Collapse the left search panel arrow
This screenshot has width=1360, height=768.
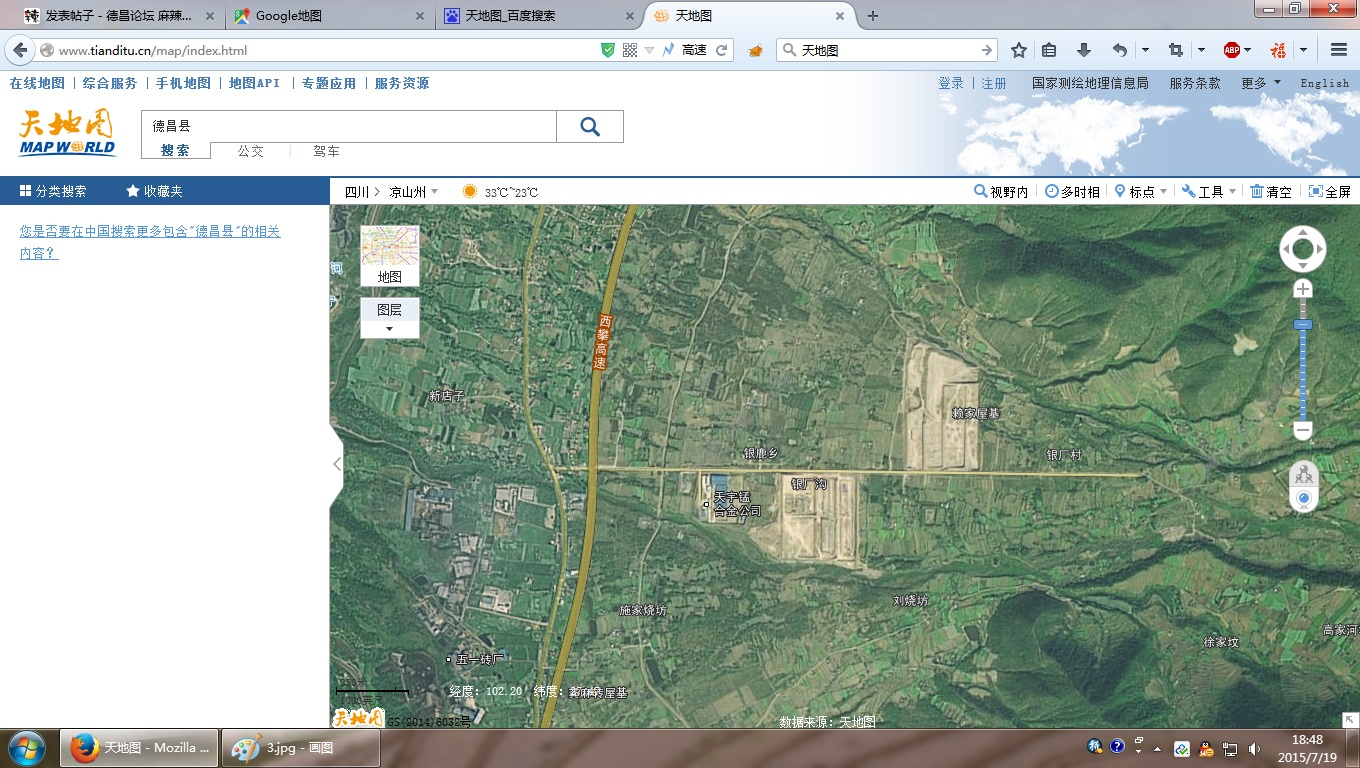[337, 464]
